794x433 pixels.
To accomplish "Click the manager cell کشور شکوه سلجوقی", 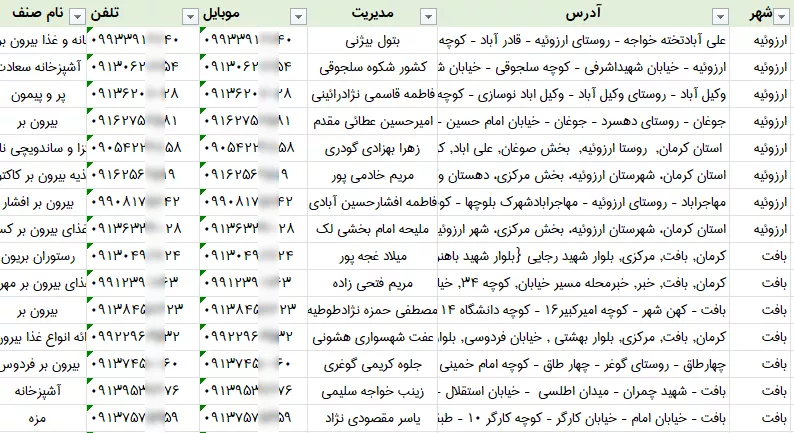I will (372, 67).
